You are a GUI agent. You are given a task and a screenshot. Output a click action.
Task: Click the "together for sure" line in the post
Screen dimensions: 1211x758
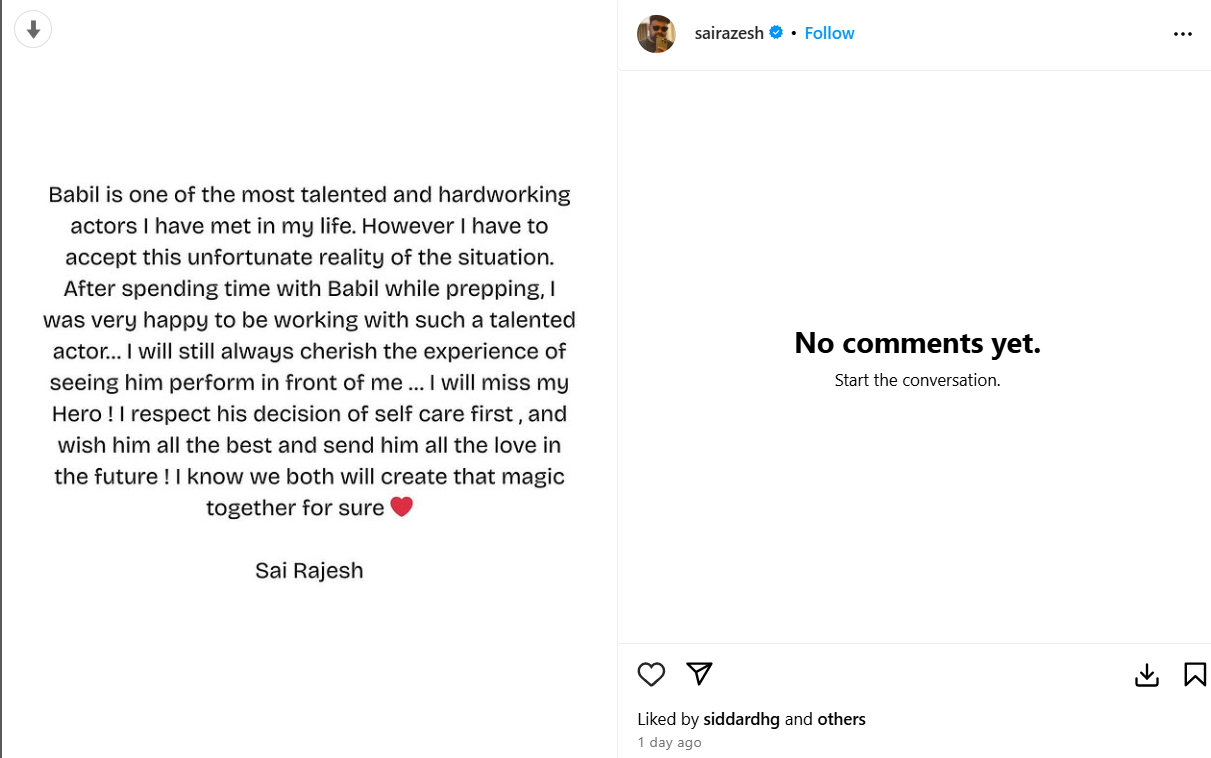point(295,508)
